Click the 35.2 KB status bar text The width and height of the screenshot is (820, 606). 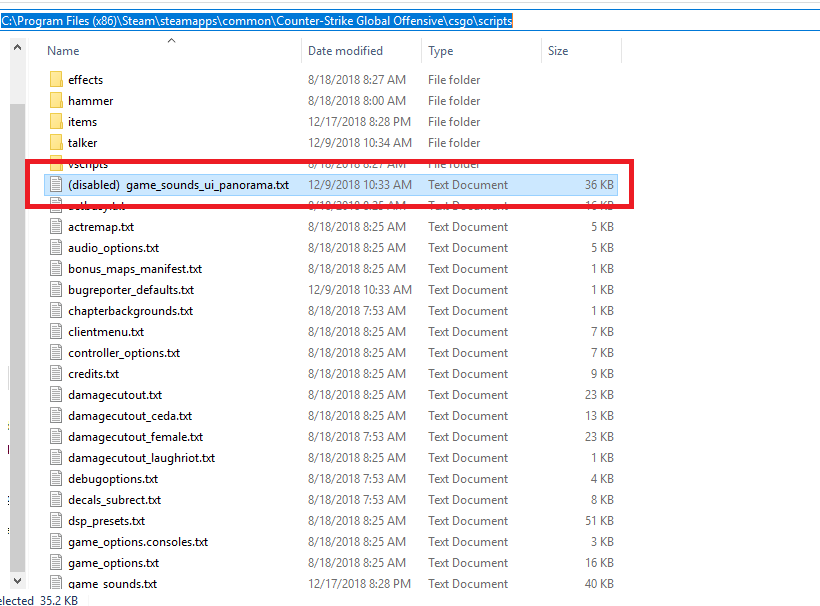[x=59, y=600]
